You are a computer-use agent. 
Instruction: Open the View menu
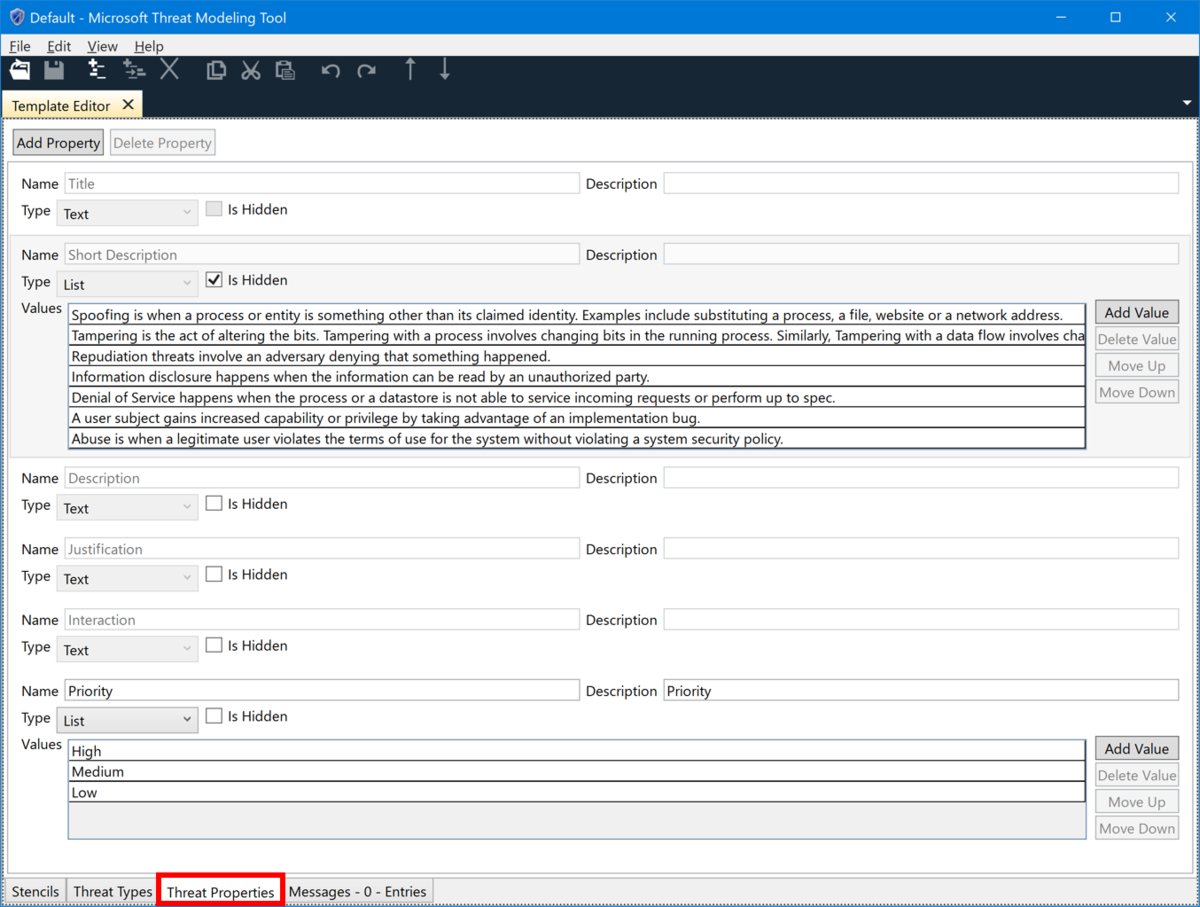coord(102,46)
